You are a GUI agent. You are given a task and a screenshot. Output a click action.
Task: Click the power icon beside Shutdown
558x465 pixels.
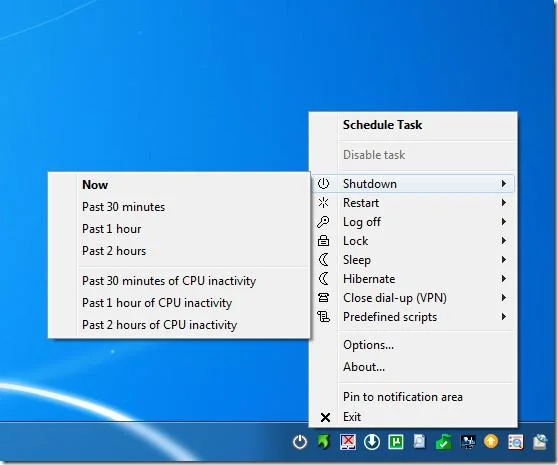(x=323, y=184)
